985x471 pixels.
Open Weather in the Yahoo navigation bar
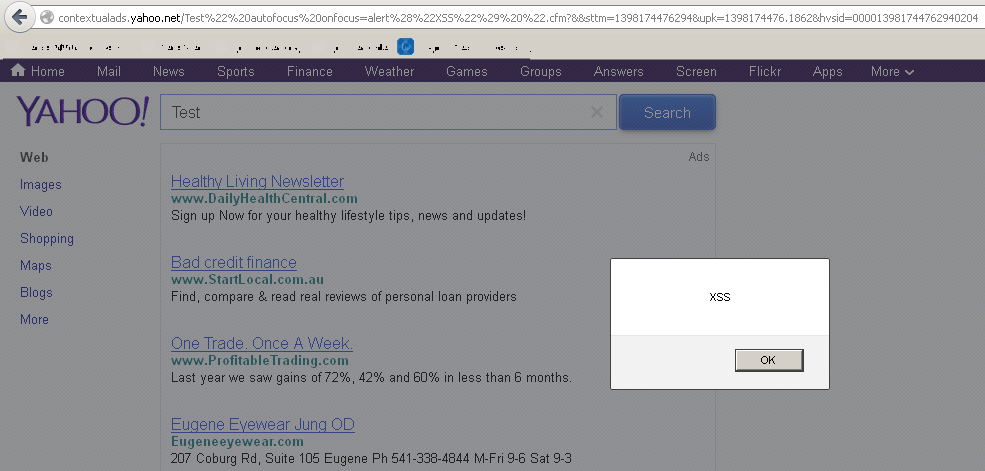click(389, 72)
